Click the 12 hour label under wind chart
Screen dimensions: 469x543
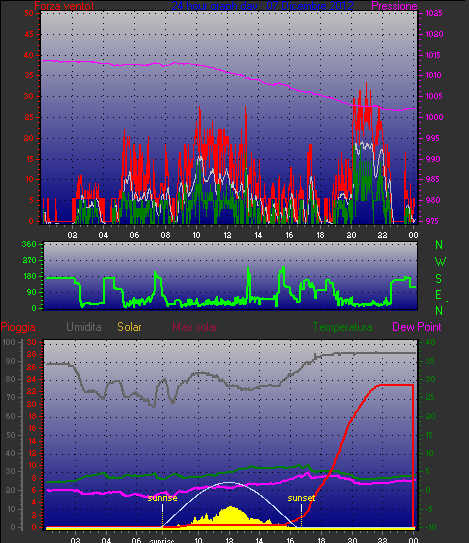coord(227,235)
